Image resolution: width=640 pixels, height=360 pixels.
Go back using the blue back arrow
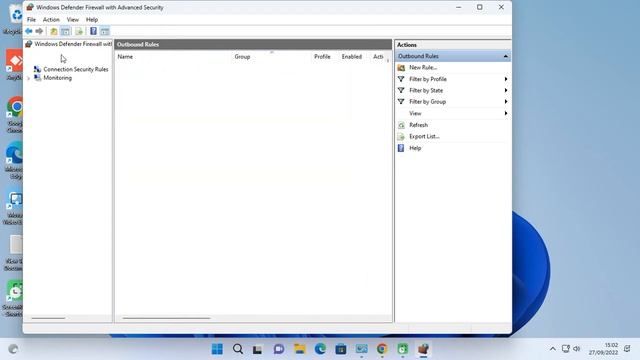pyautogui.click(x=29, y=31)
